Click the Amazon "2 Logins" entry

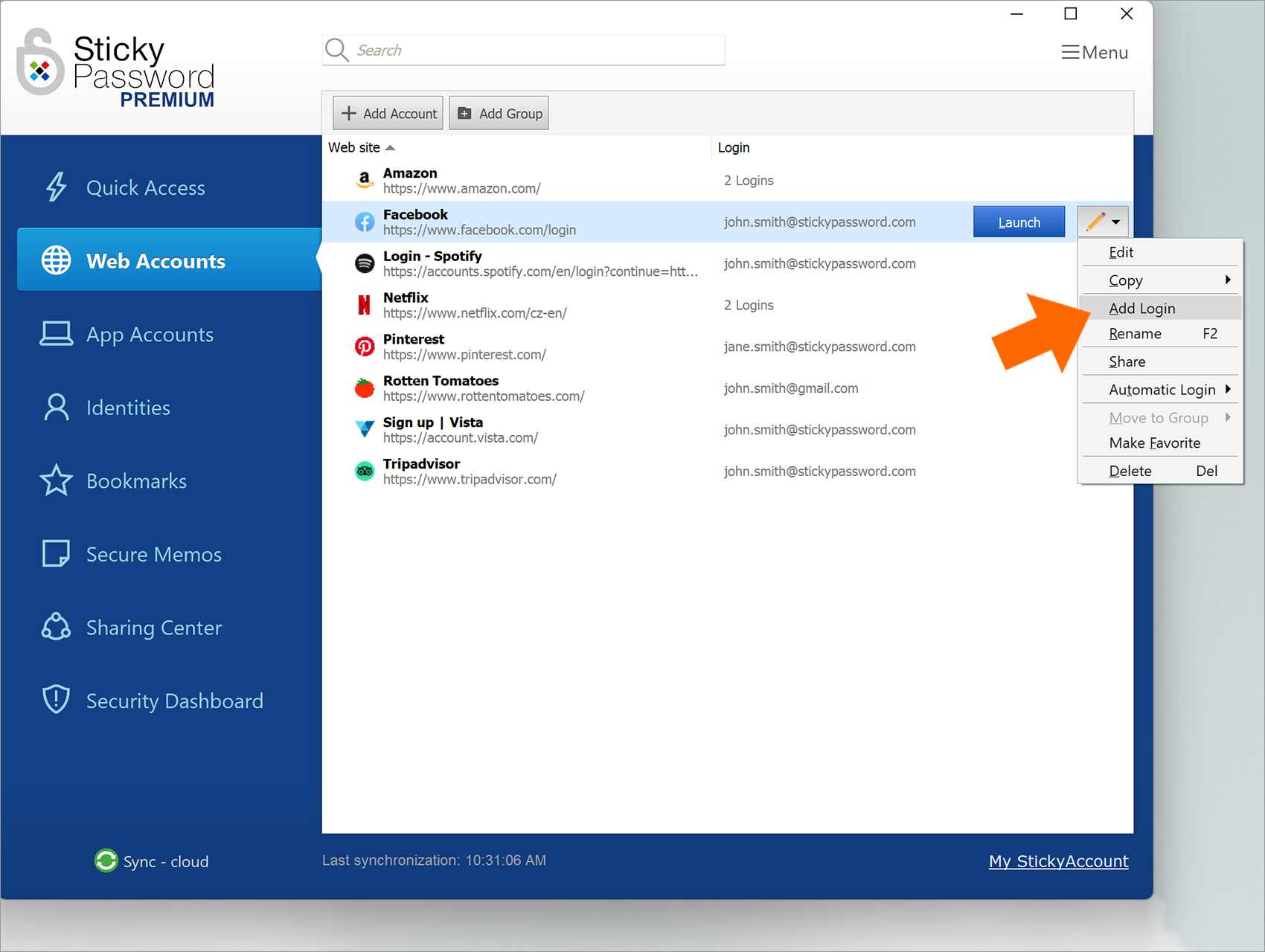749,180
